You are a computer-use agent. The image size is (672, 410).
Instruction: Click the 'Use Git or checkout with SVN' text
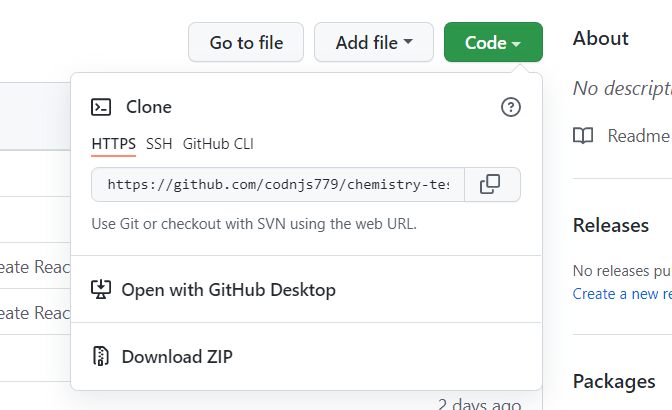(254, 224)
